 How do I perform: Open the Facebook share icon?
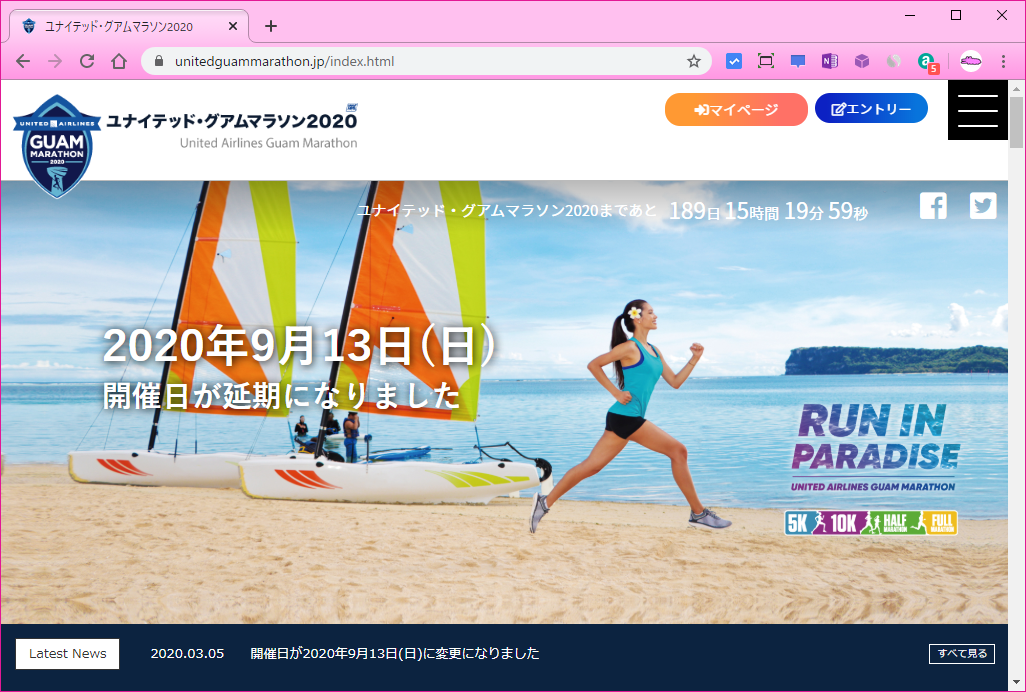pos(933,206)
